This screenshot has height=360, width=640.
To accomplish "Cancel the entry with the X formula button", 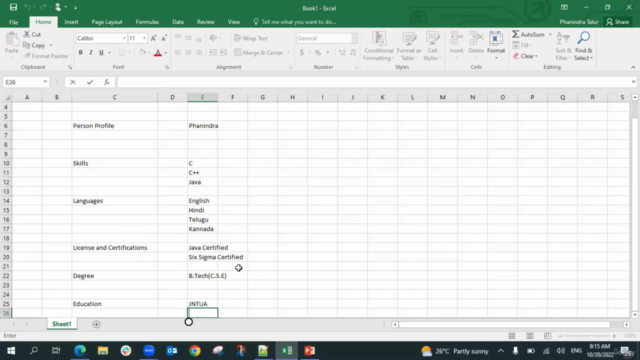I will point(73,82).
